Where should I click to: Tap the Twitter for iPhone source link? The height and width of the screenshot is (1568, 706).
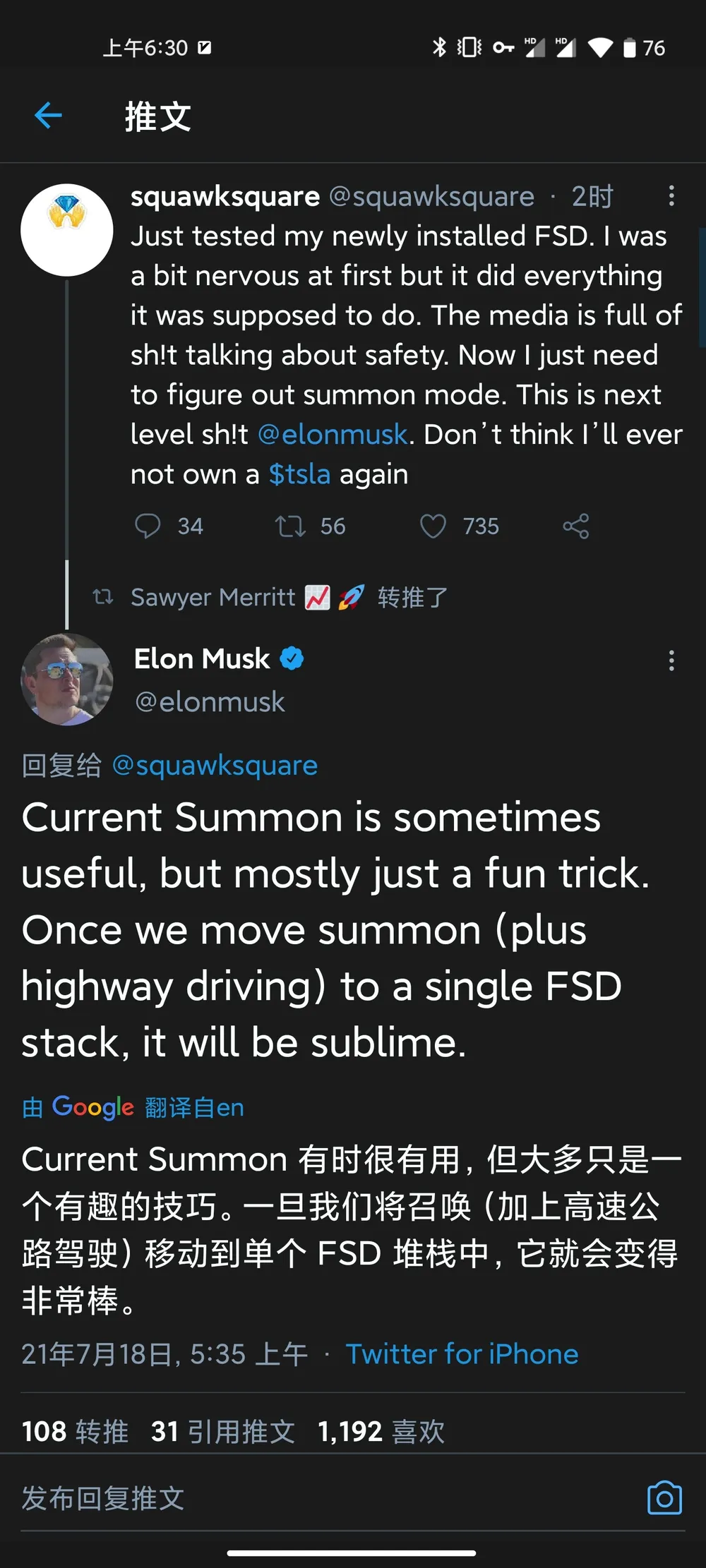(462, 1354)
